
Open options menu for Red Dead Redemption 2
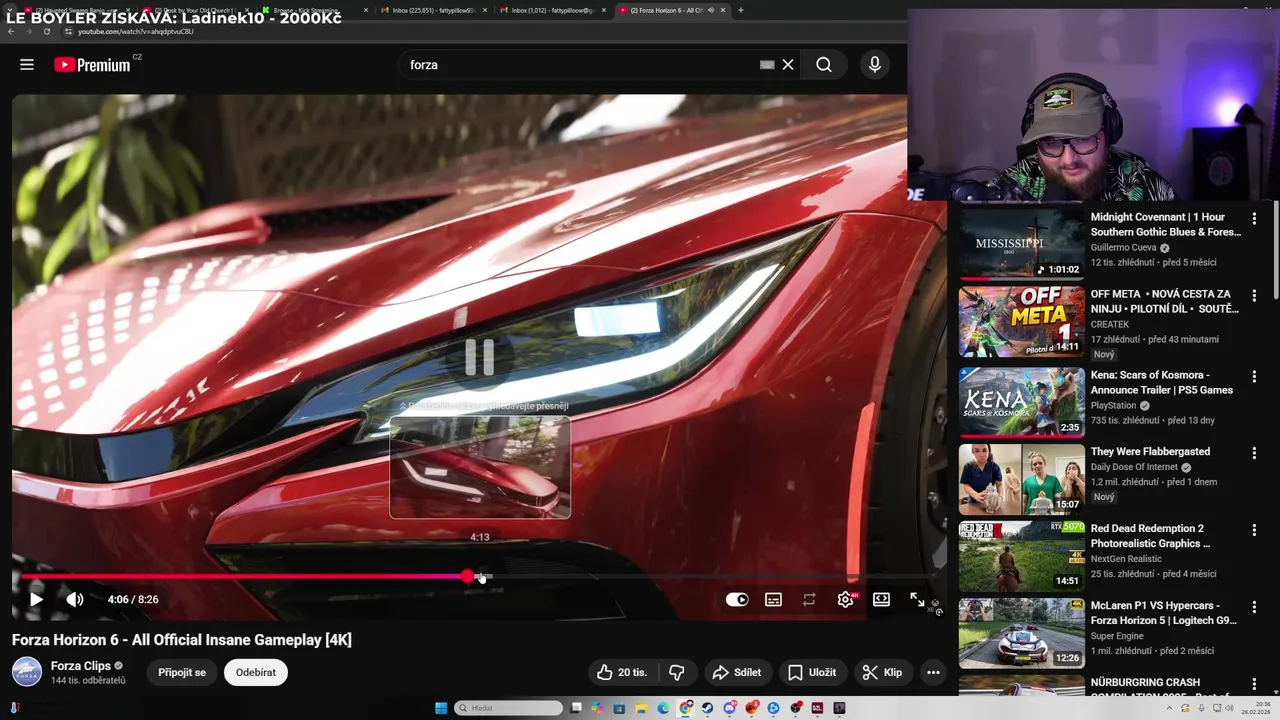click(1254, 529)
